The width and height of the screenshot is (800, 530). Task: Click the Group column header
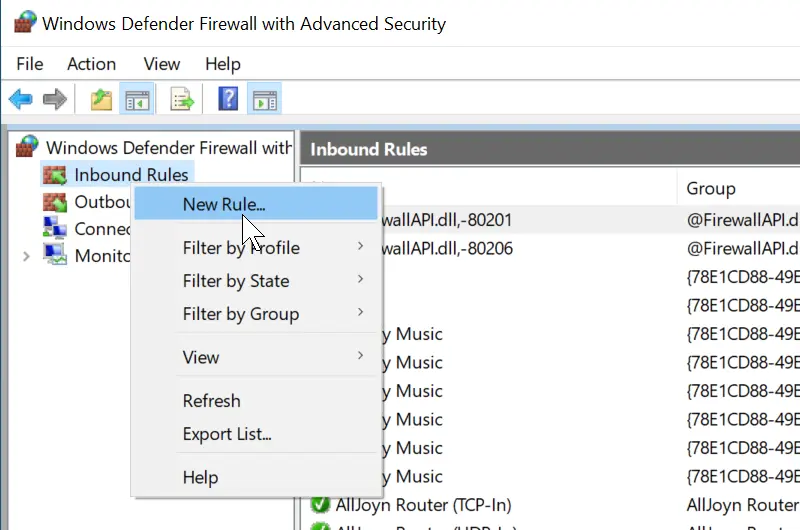pyautogui.click(x=711, y=188)
